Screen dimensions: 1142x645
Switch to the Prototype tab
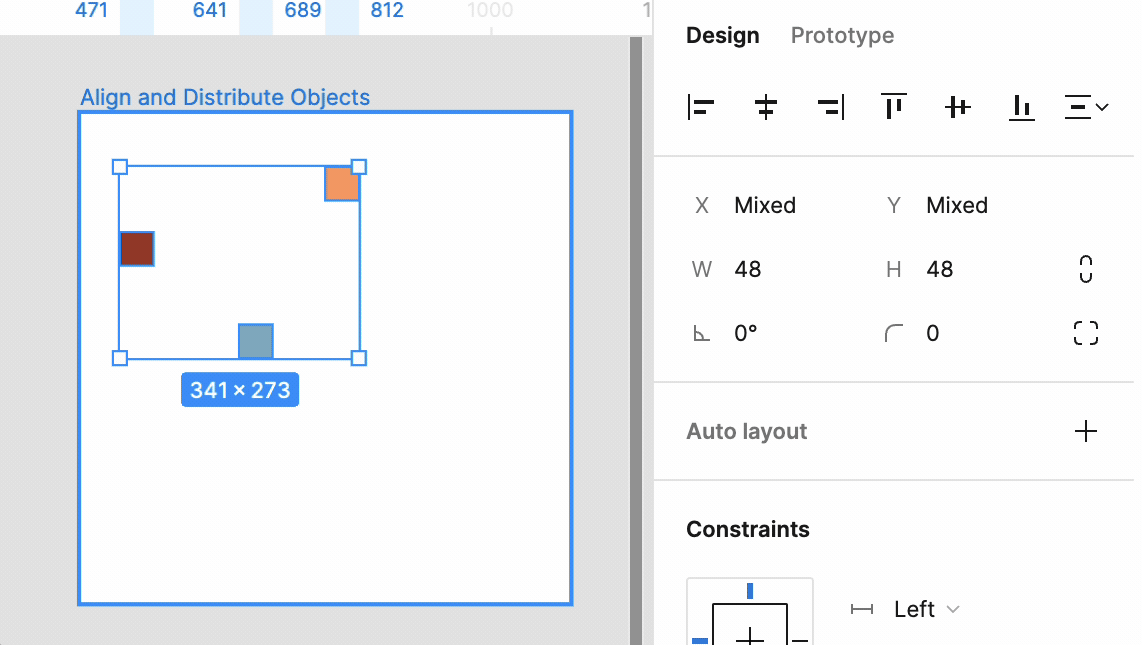click(x=841, y=35)
